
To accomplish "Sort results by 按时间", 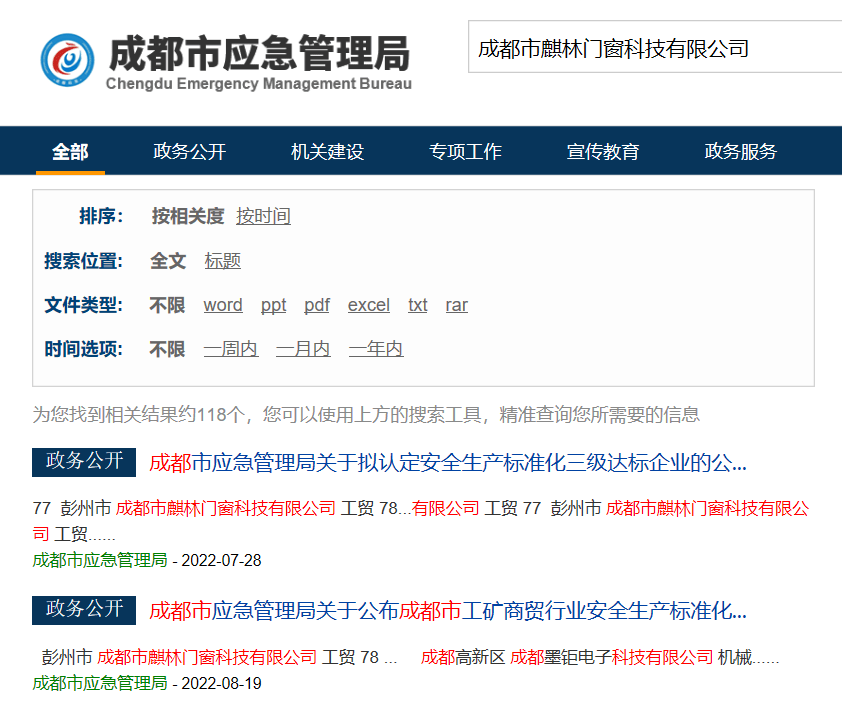I will (x=263, y=216).
